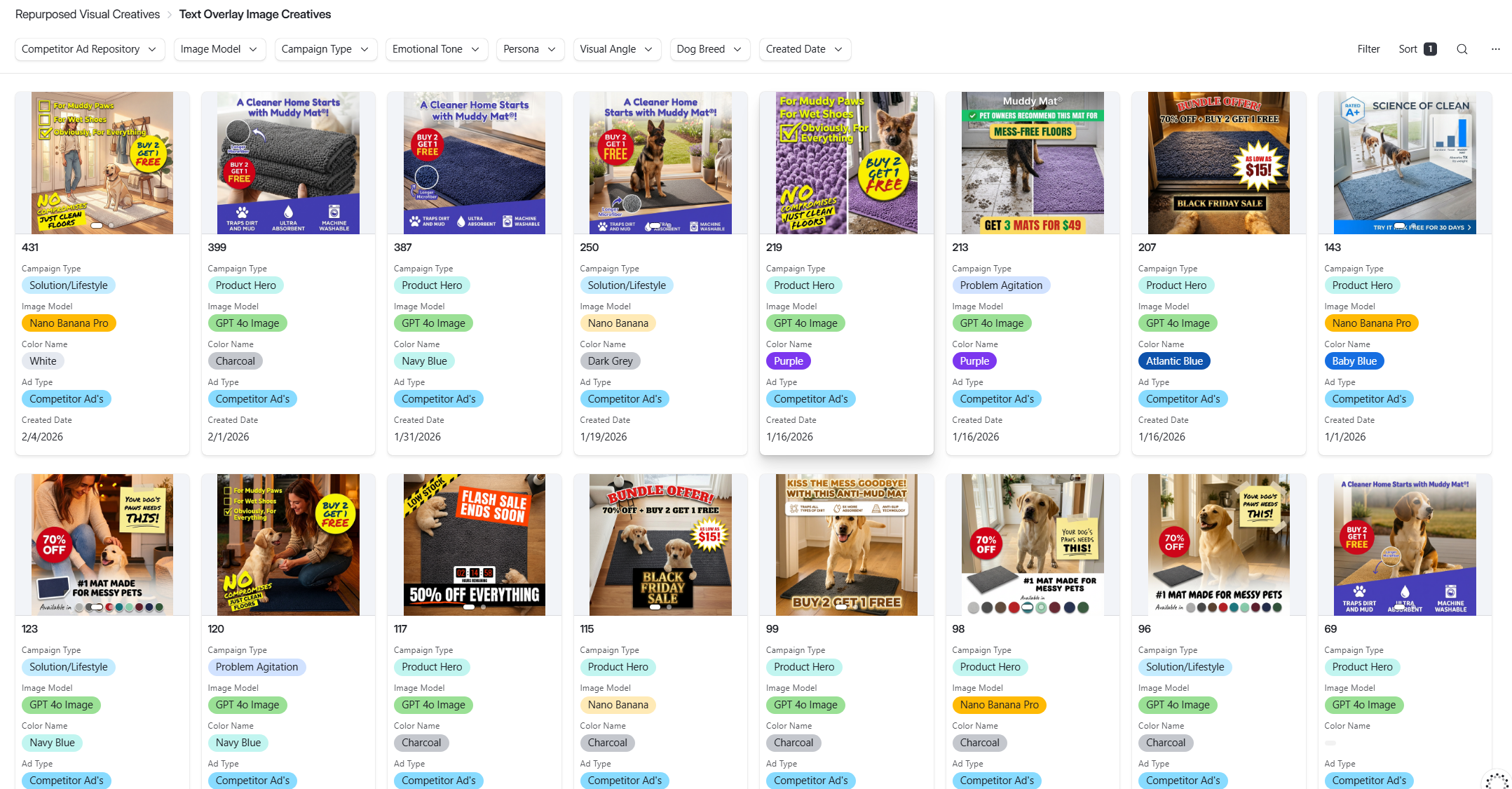Click the Created Date 1/1/2026
The image size is (1512, 789).
(x=1344, y=437)
